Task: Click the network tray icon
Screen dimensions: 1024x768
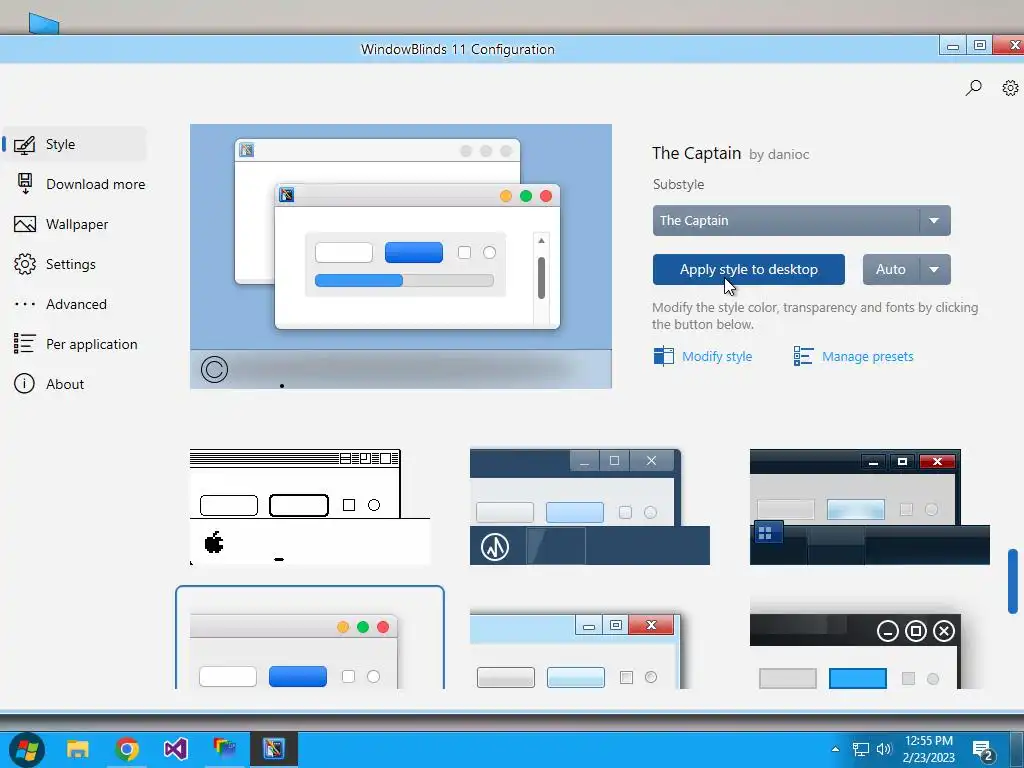Action: pyautogui.click(x=861, y=749)
